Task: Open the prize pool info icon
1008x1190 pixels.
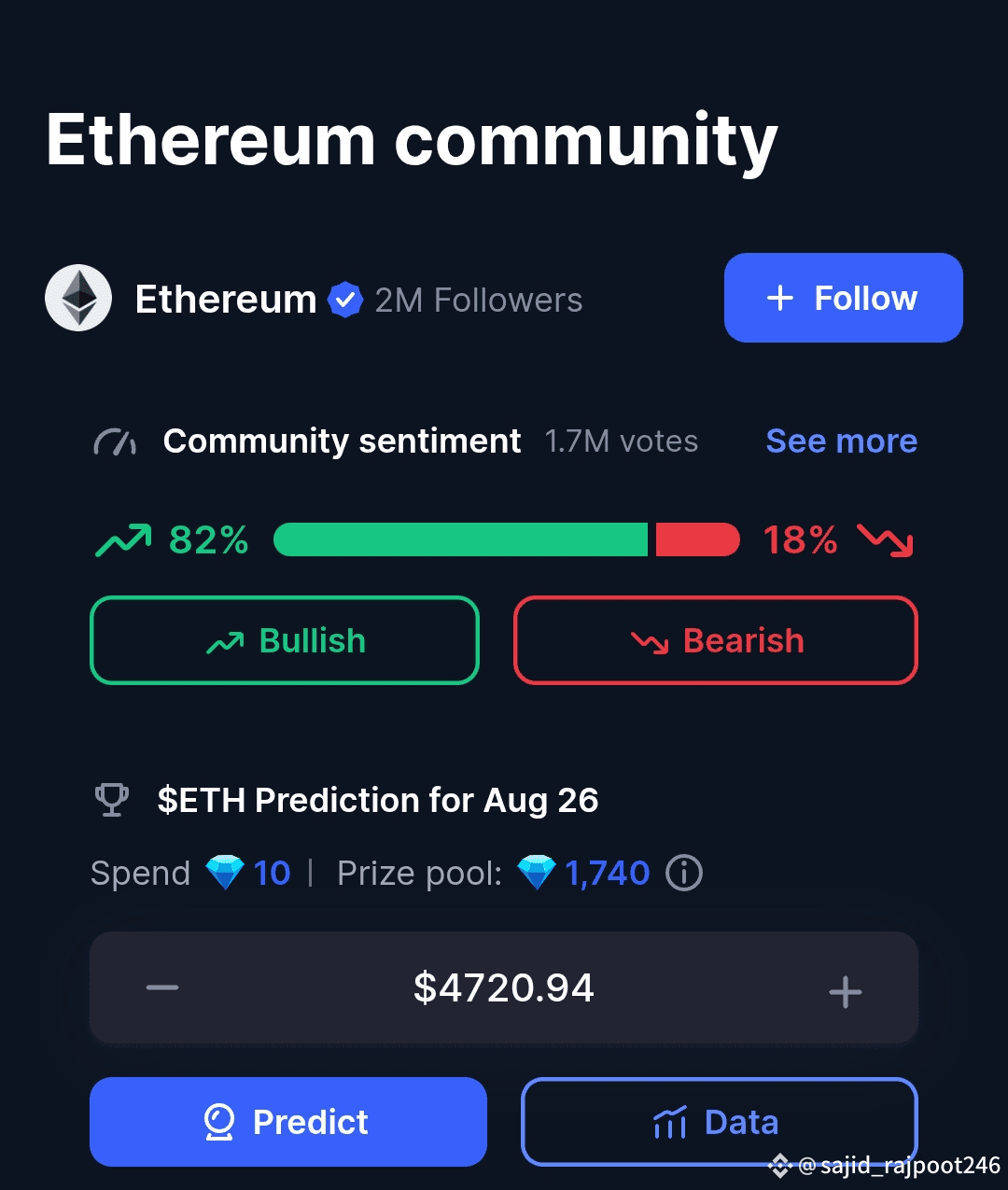Action: tap(684, 874)
